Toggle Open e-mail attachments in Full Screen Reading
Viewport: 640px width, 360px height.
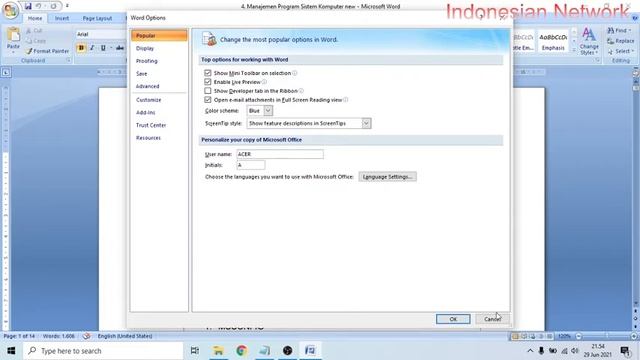tap(208, 100)
